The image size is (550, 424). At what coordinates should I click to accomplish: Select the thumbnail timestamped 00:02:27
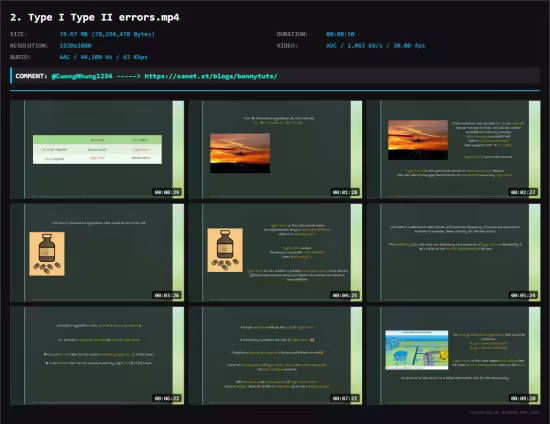pos(454,149)
